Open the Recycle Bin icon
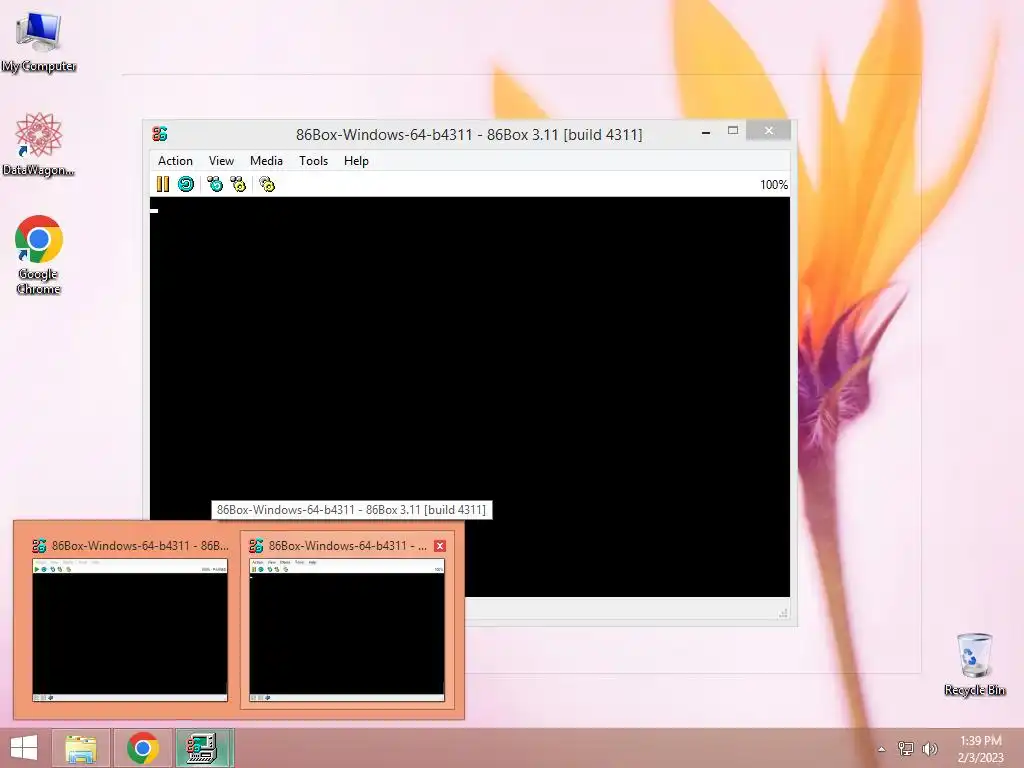 point(974,664)
